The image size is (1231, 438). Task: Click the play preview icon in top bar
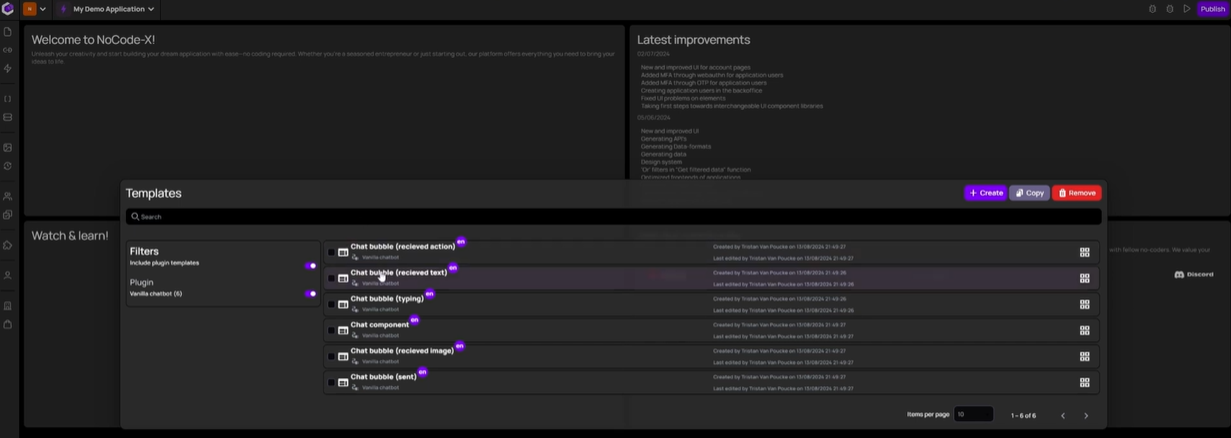[1187, 9]
